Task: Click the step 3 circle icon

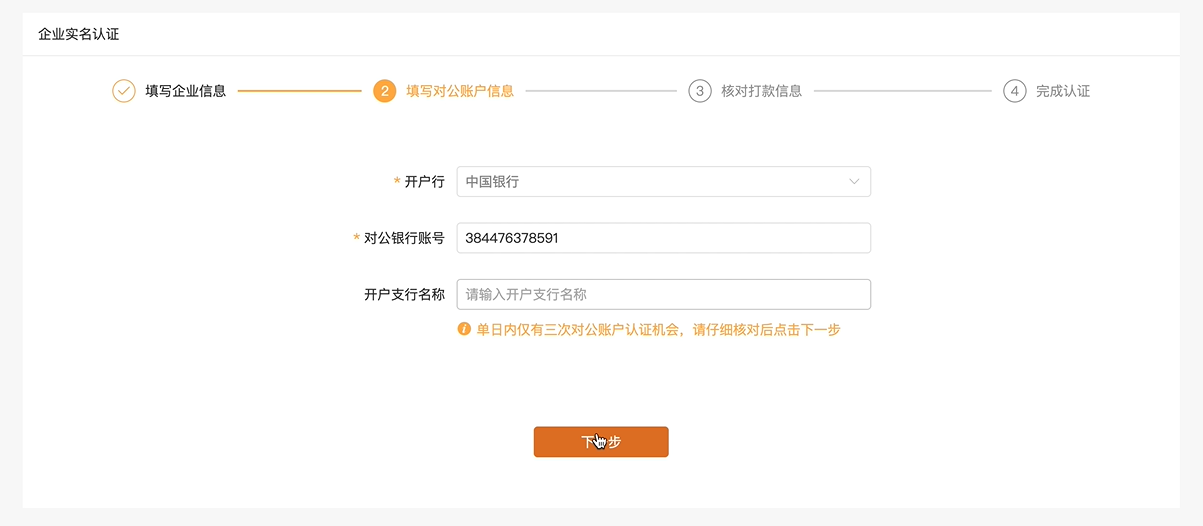Action: [x=700, y=91]
